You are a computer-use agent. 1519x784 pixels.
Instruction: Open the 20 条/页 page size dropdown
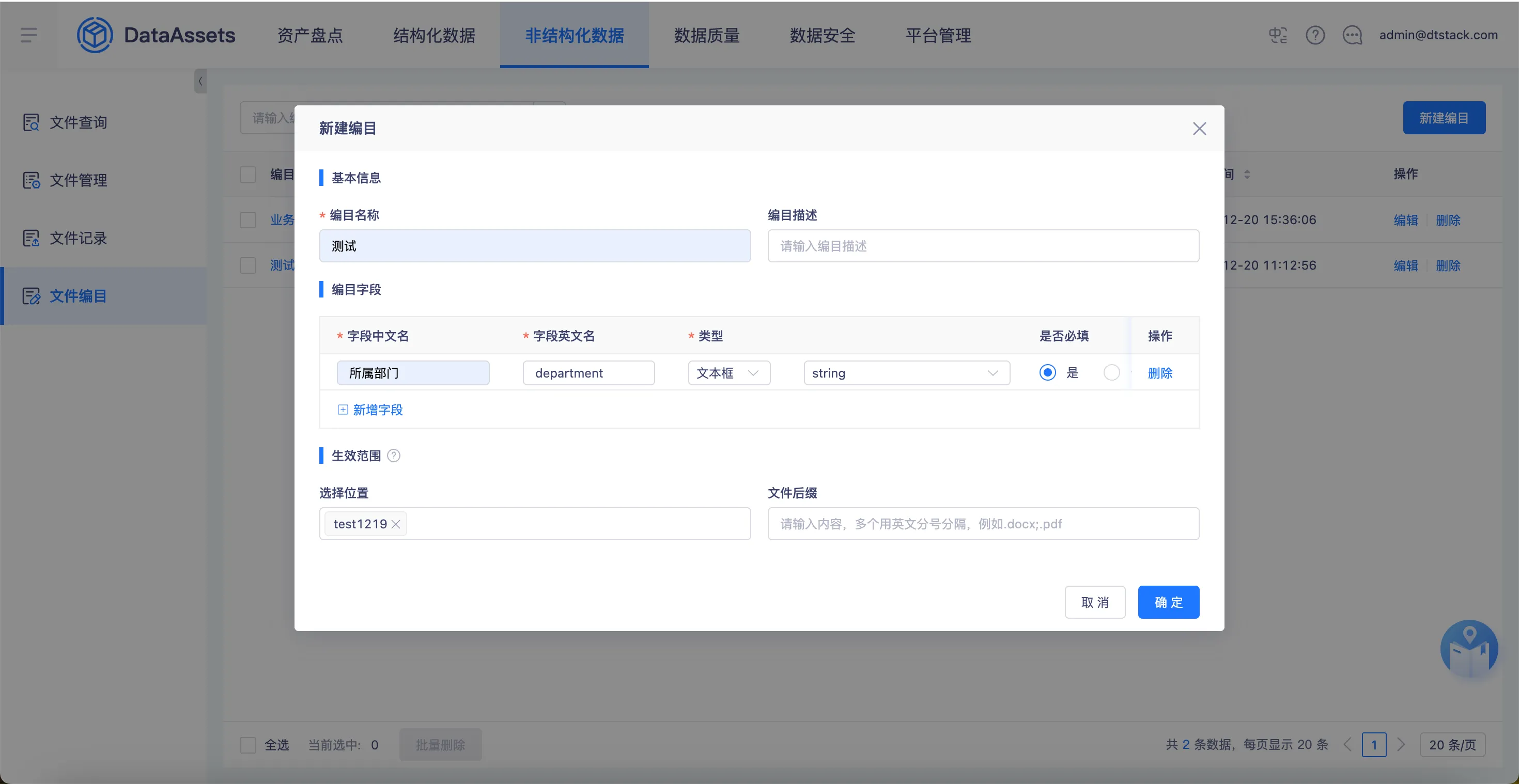coord(1452,745)
